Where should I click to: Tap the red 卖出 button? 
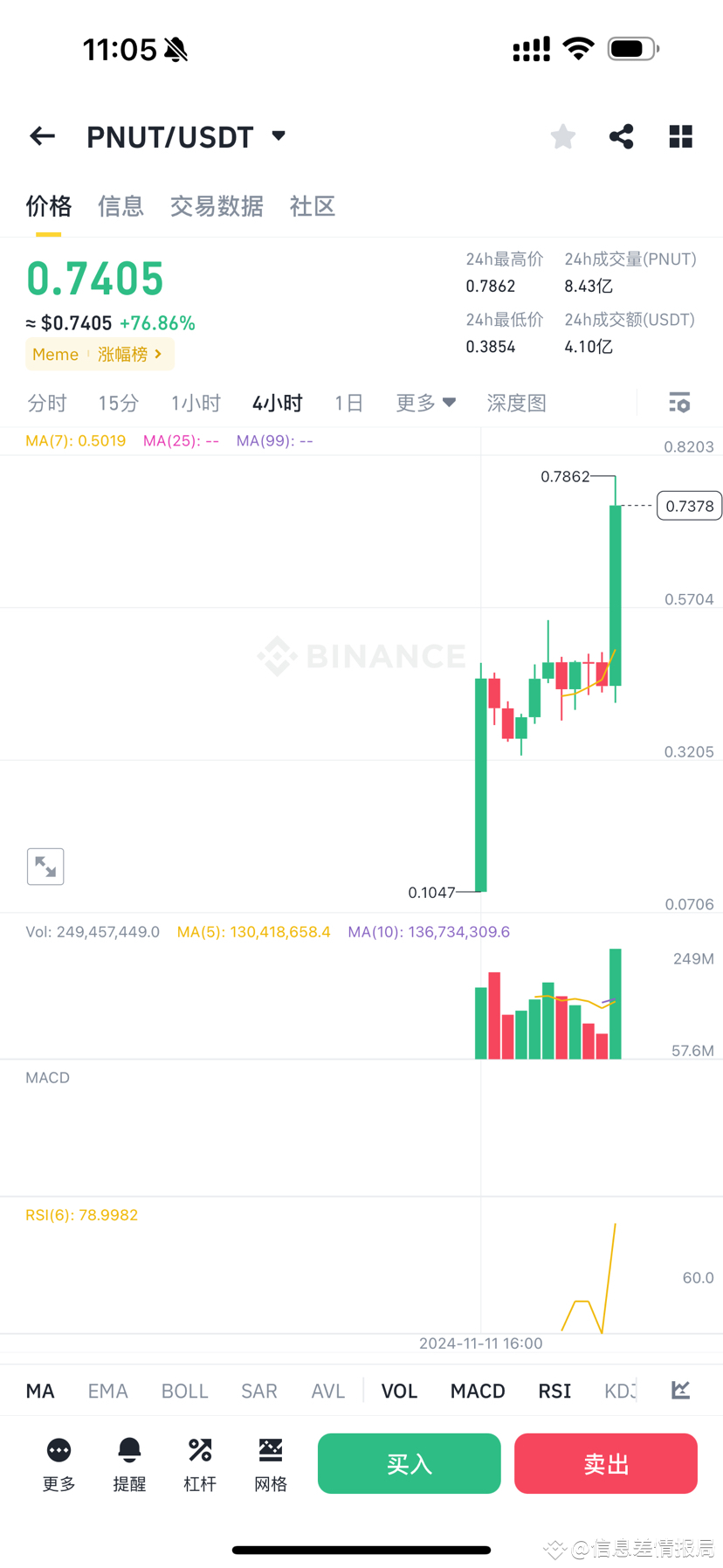pos(606,1463)
